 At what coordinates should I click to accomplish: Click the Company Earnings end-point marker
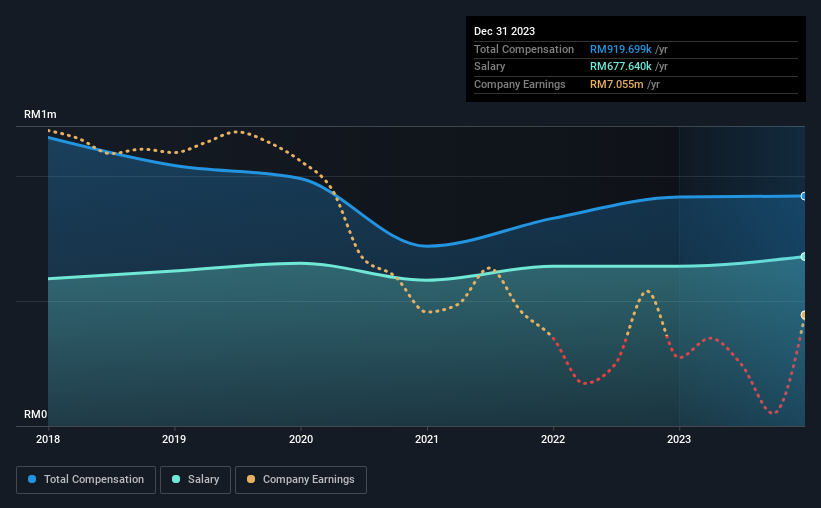point(804,315)
